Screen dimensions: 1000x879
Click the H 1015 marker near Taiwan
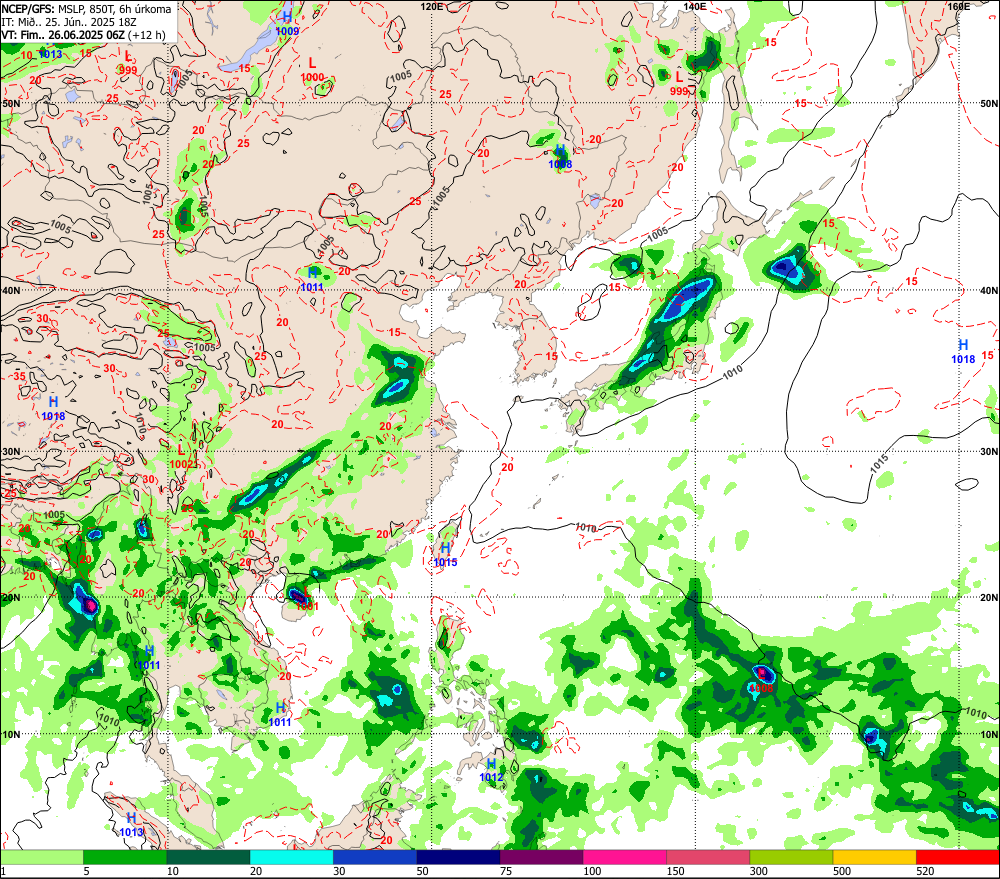[445, 555]
